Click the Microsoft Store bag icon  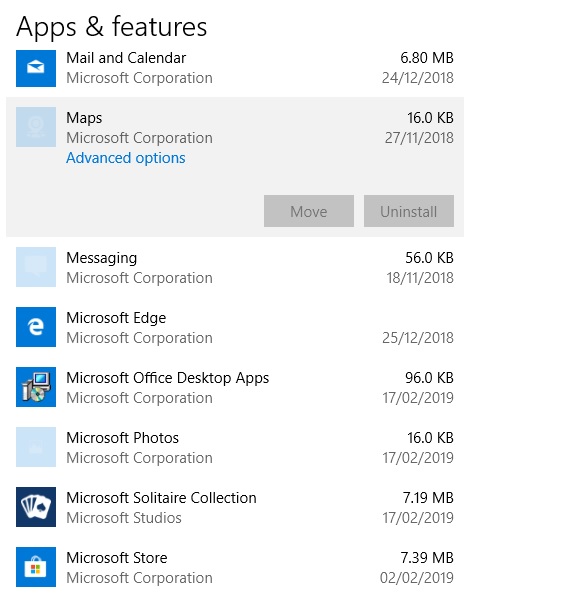36,567
